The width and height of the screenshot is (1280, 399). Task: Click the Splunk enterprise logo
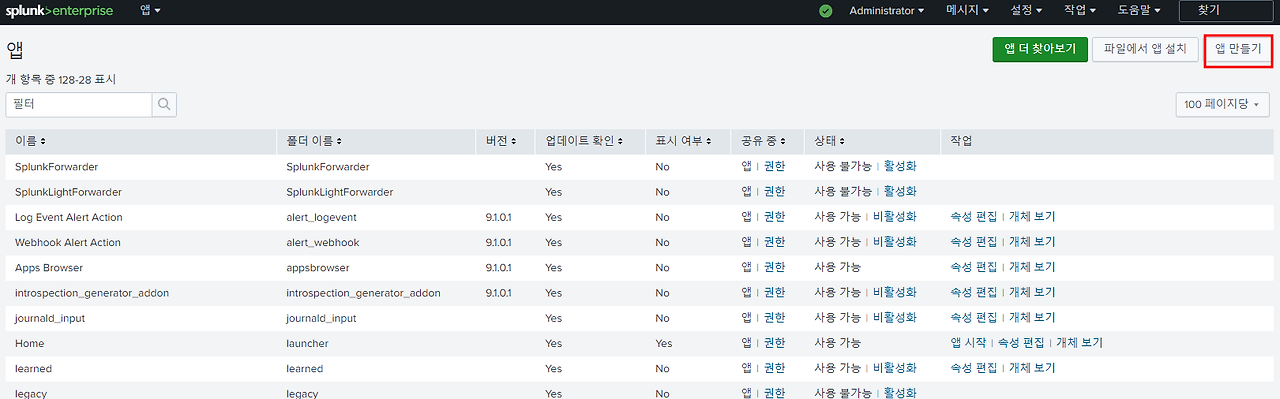[x=60, y=10]
